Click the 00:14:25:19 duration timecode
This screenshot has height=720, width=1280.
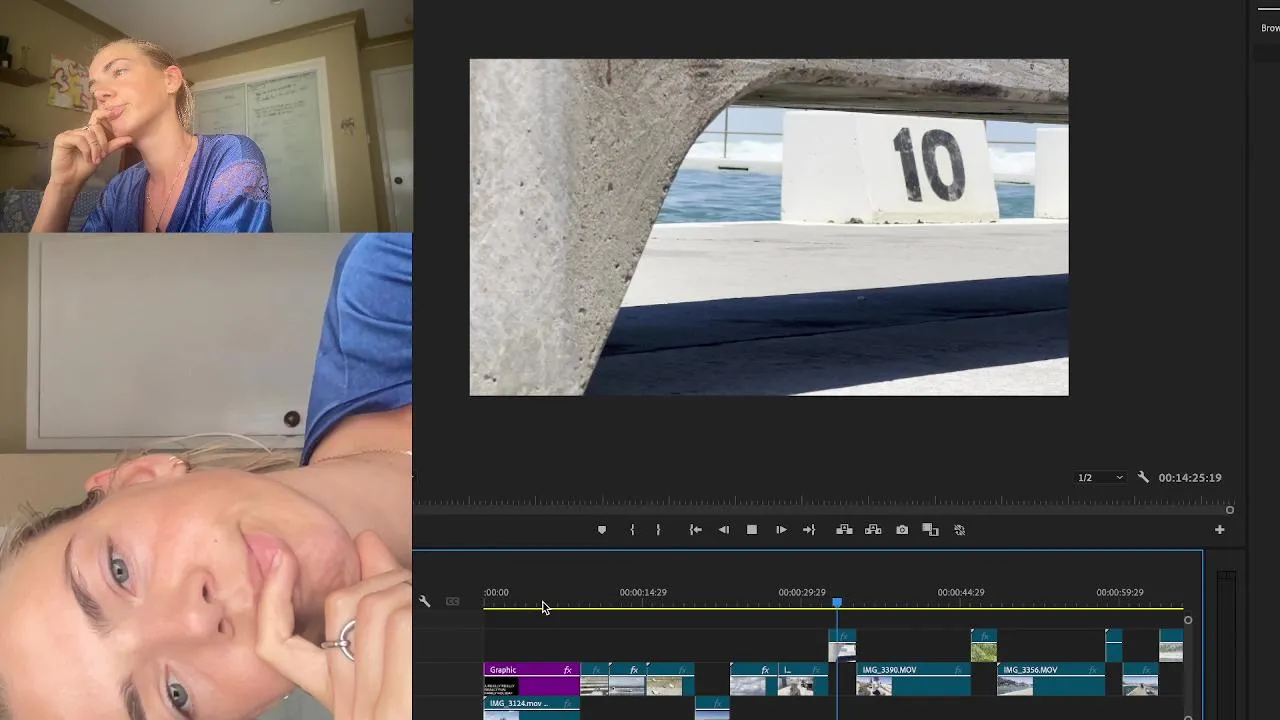point(1190,478)
